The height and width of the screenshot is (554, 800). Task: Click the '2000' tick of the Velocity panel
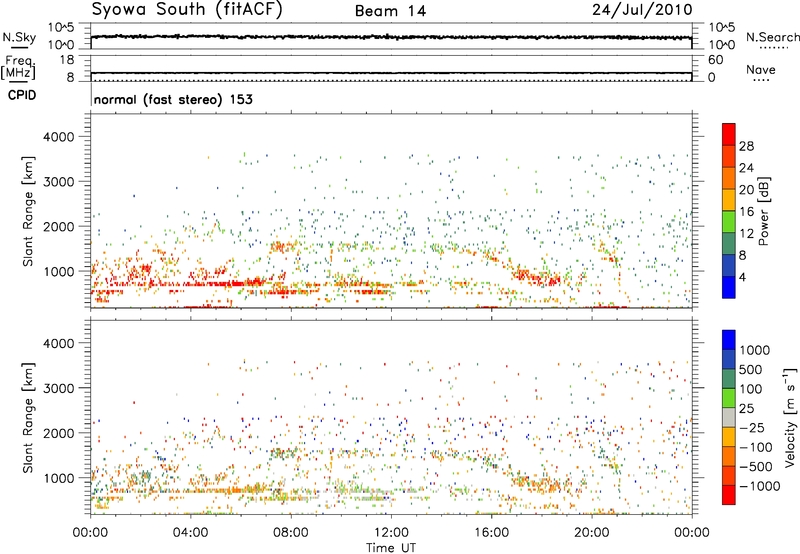(58, 433)
